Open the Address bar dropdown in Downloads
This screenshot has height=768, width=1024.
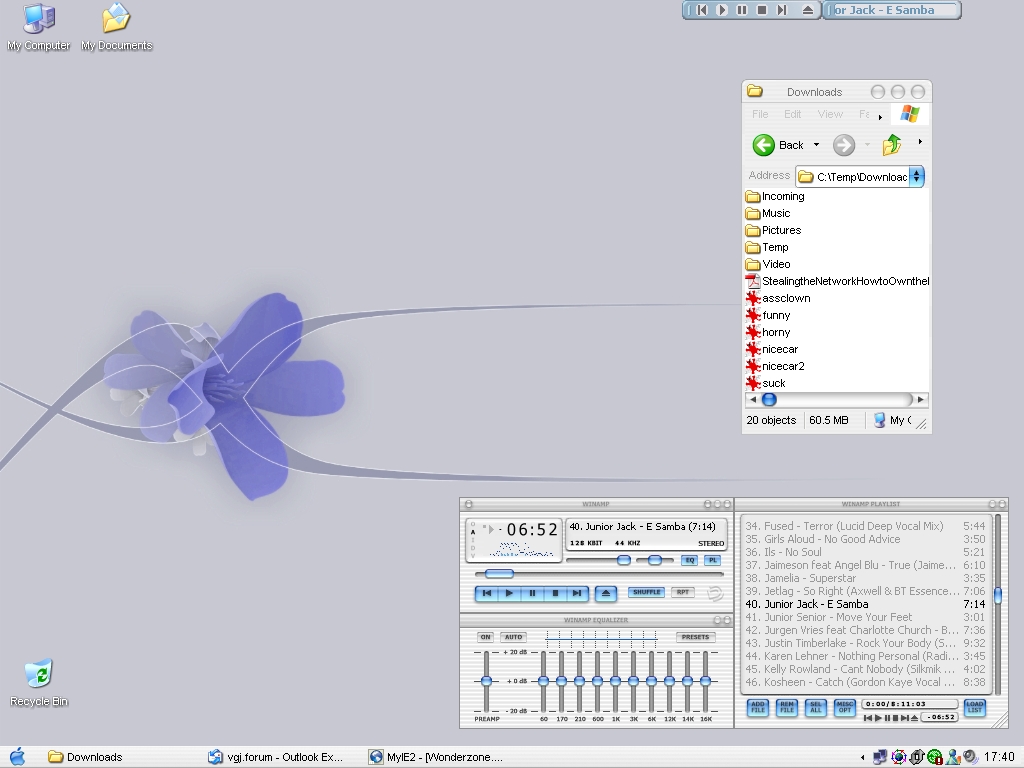(917, 176)
